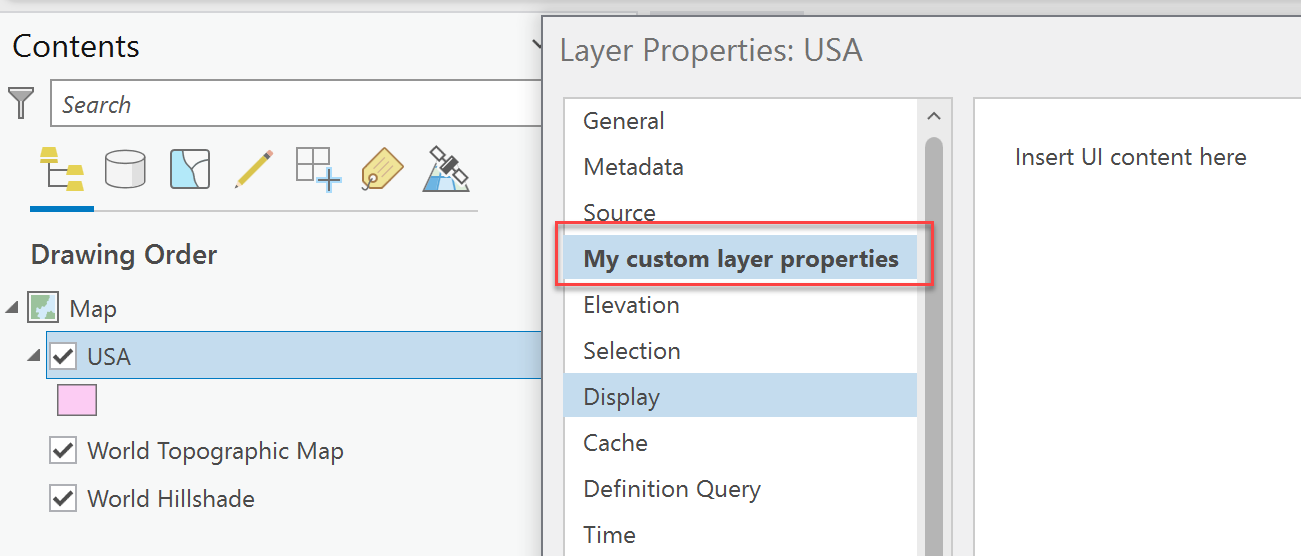Open the List By Labeling tag icon

click(x=381, y=169)
